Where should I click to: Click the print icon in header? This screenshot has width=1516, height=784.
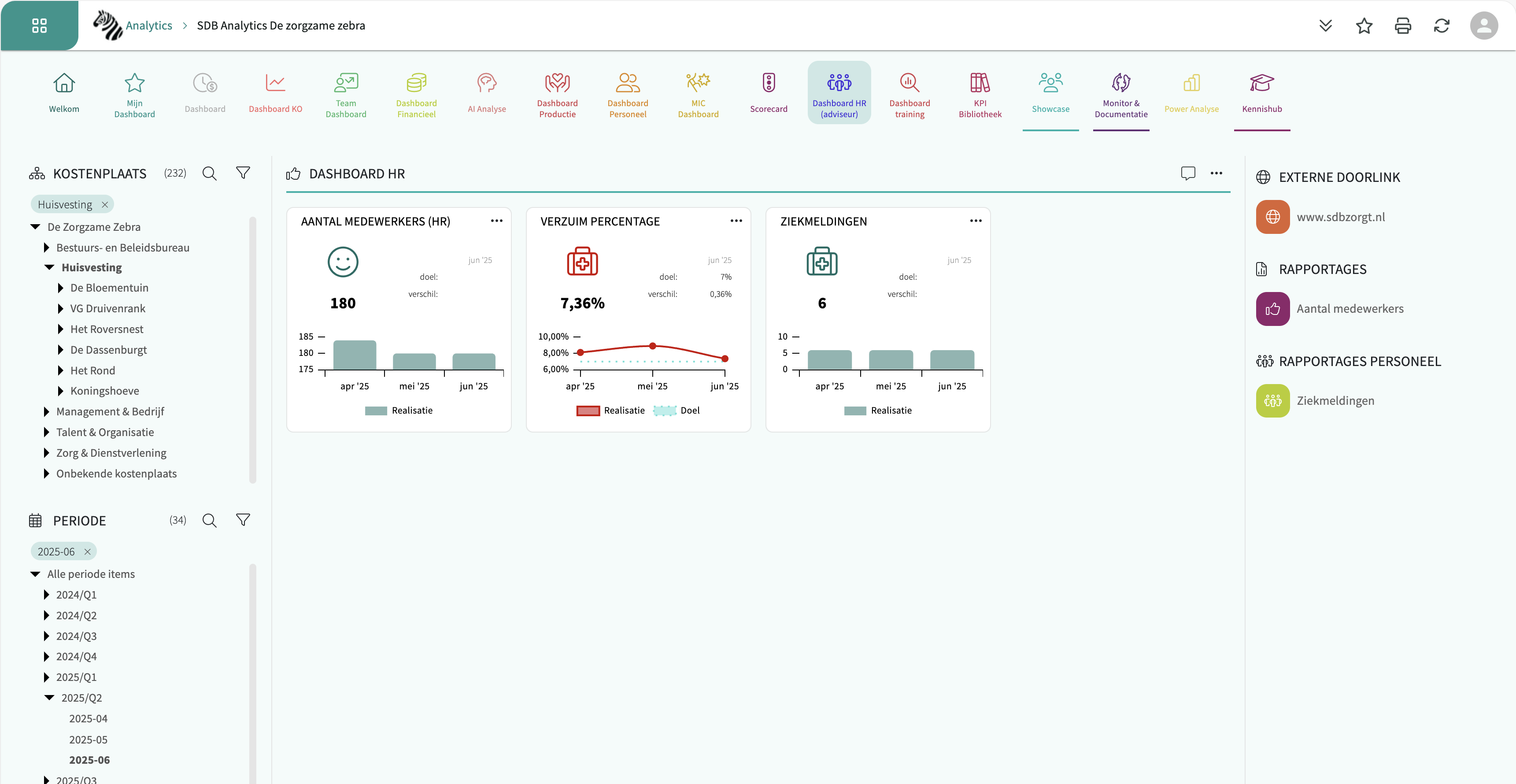1402,25
